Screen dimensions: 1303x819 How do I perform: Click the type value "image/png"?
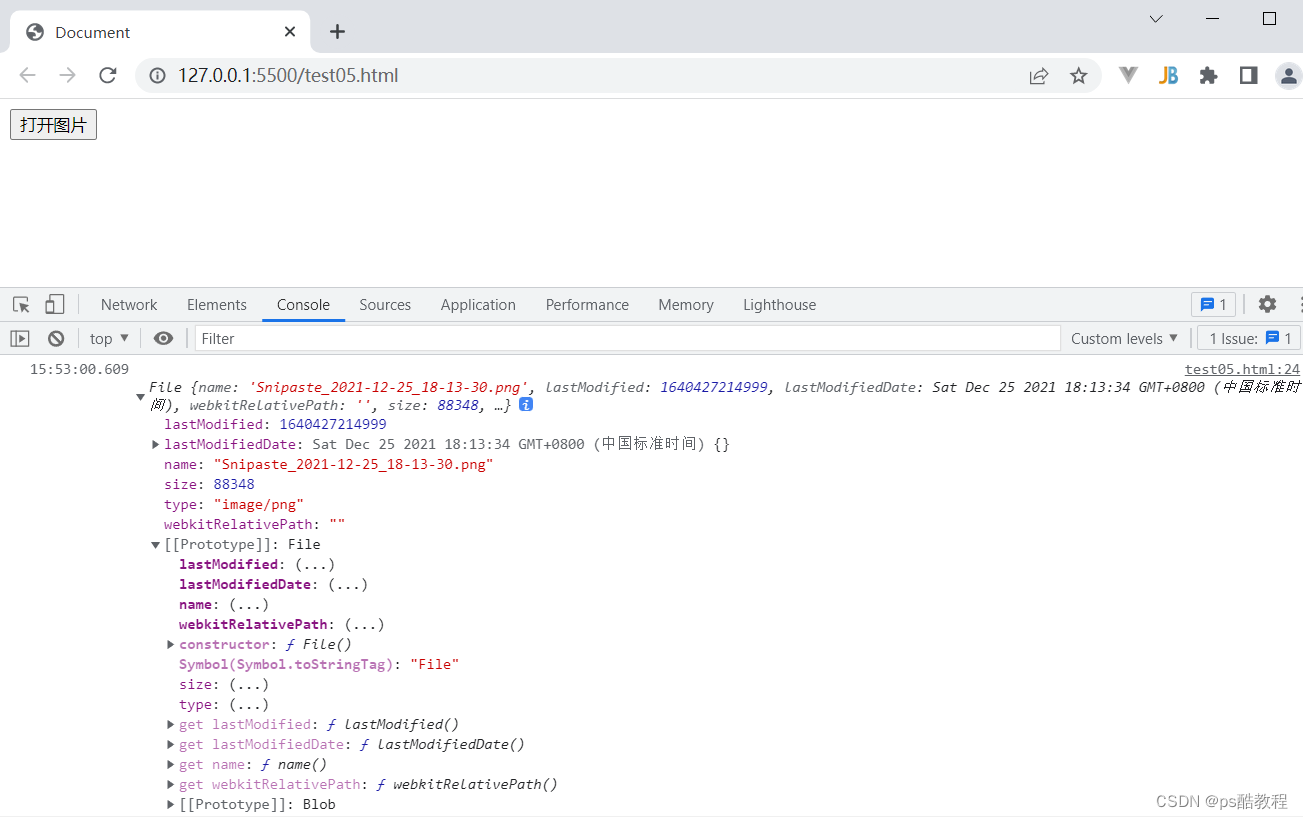tap(258, 505)
